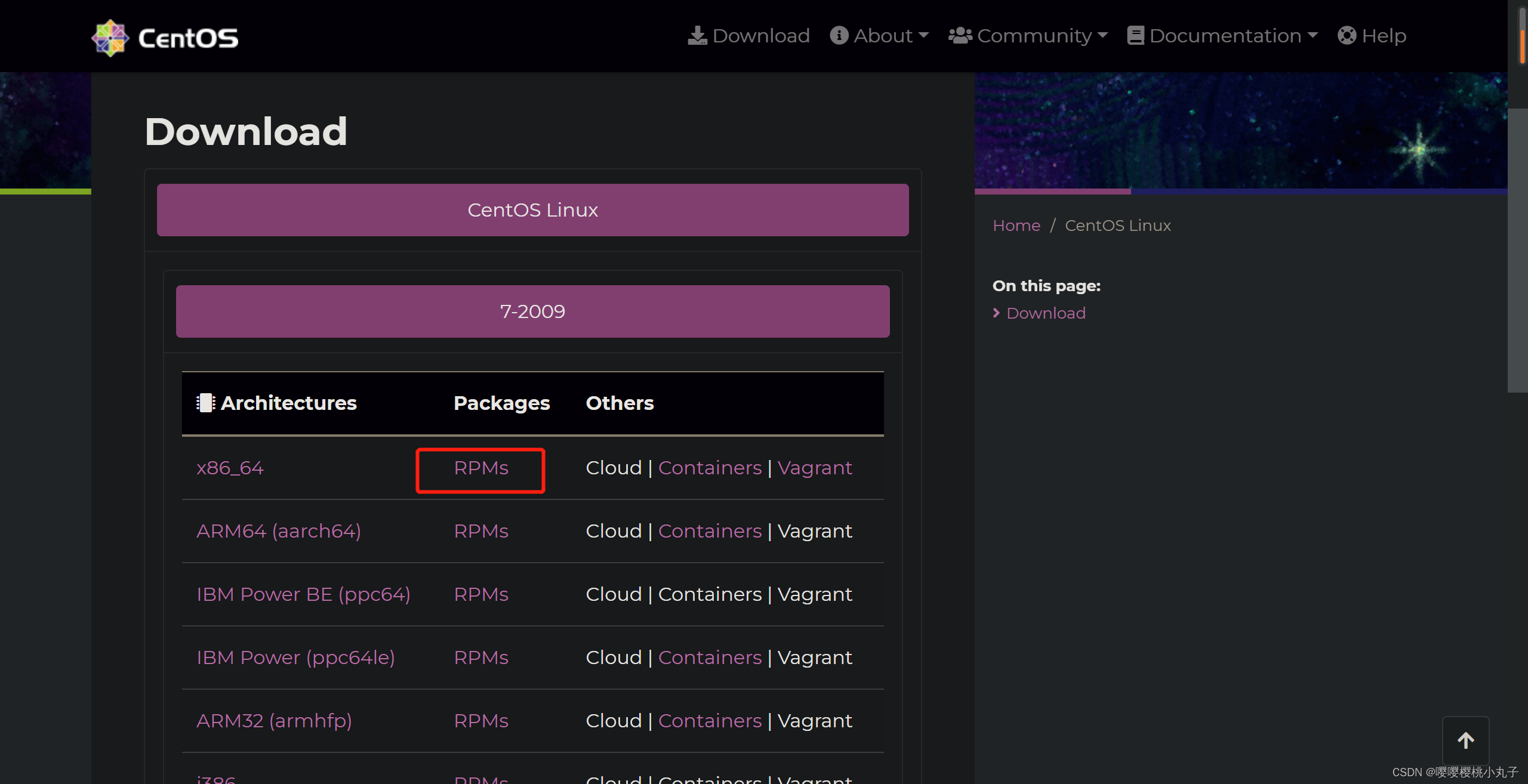Go to Home via breadcrumb
1528x784 pixels.
tap(1016, 226)
